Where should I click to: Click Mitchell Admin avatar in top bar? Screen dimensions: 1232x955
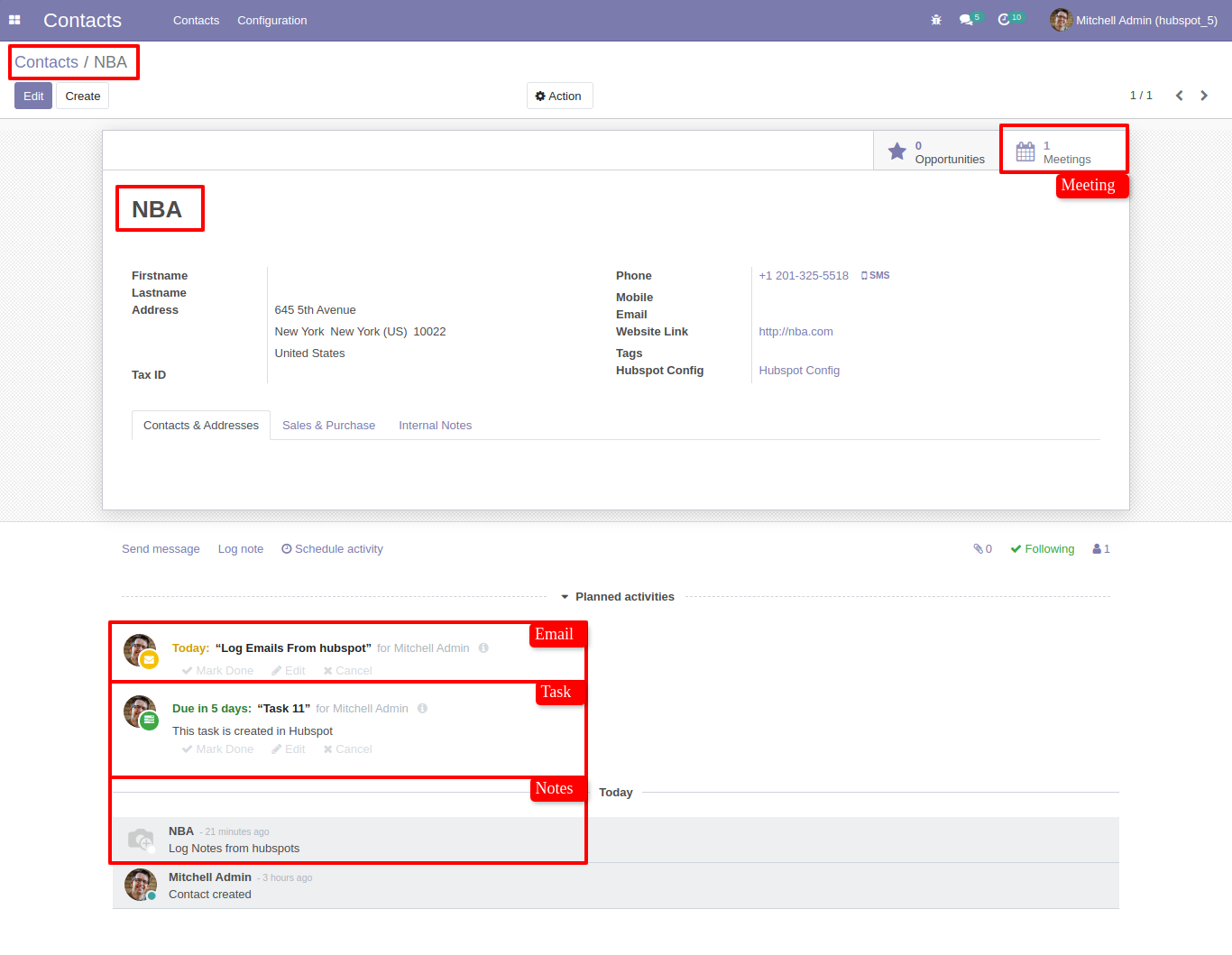(1061, 20)
